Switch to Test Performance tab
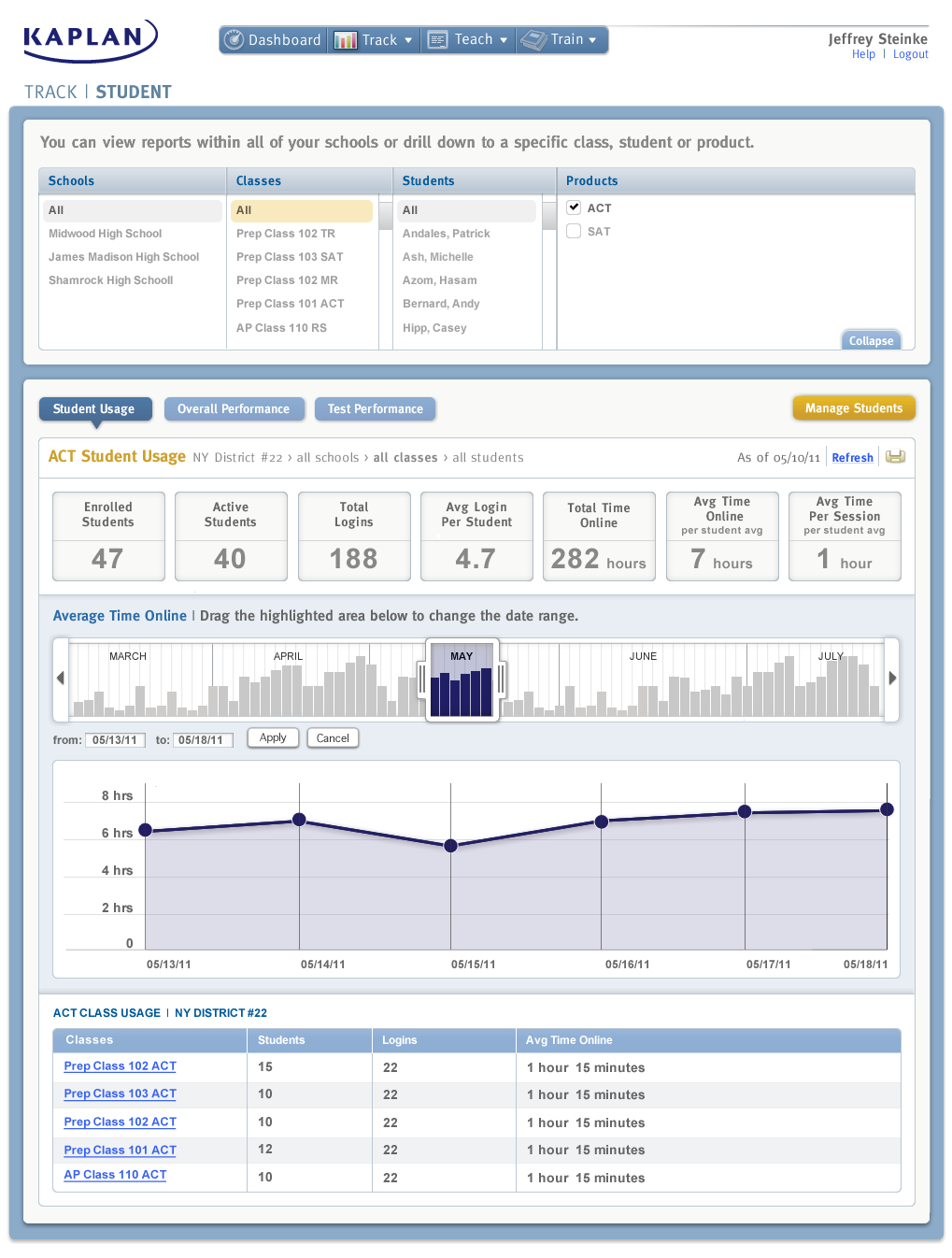This screenshot has height=1258, width=952. [x=375, y=409]
